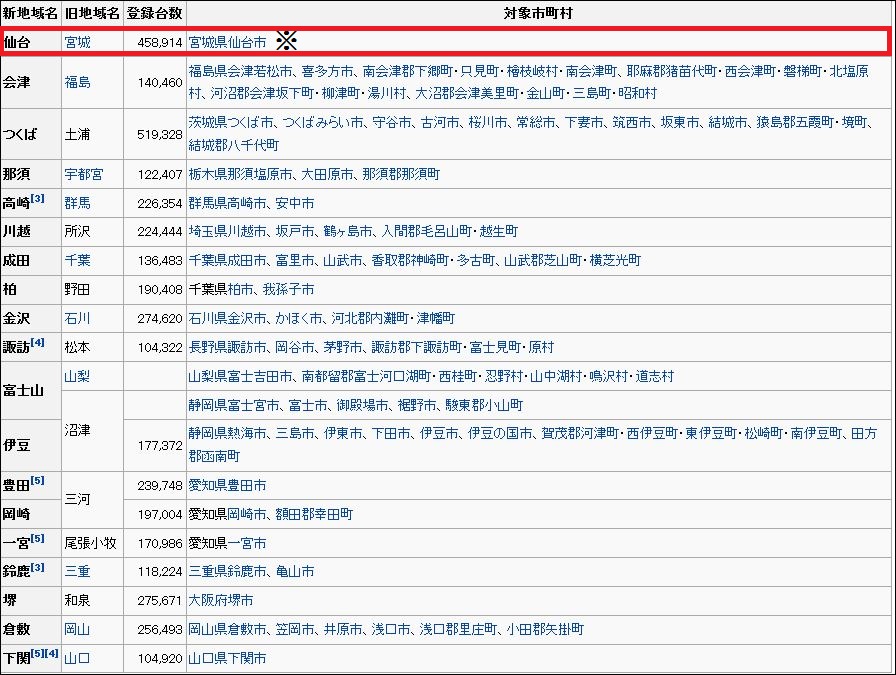Click the かほく市 link
The width and height of the screenshot is (896, 675).
tap(295, 318)
